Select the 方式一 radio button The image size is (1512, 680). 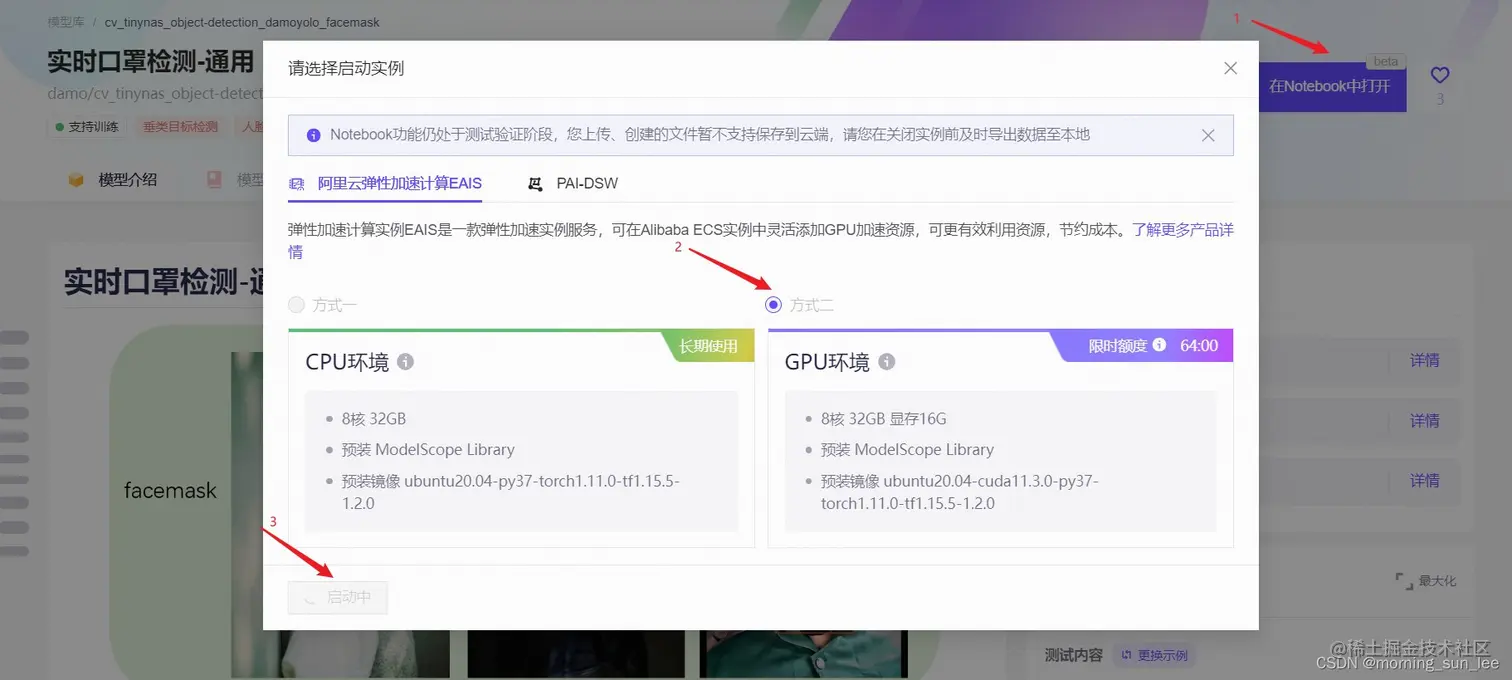click(x=294, y=305)
